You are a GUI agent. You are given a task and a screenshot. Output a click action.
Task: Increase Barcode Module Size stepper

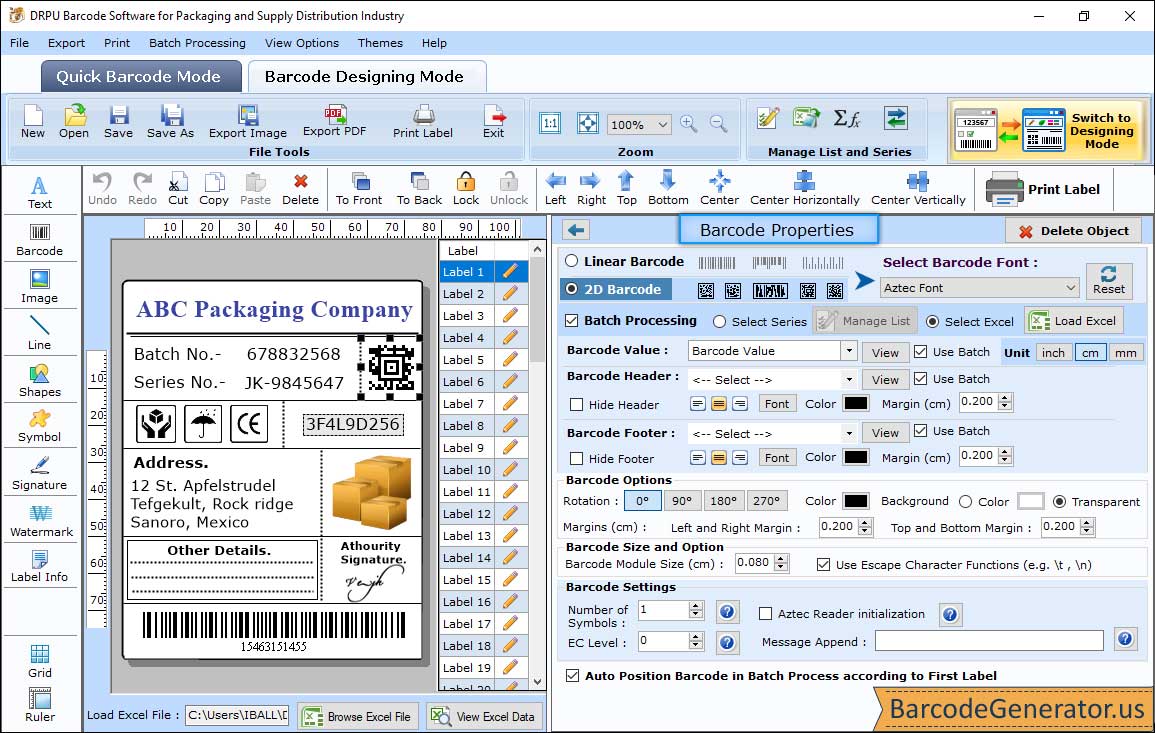(x=782, y=559)
